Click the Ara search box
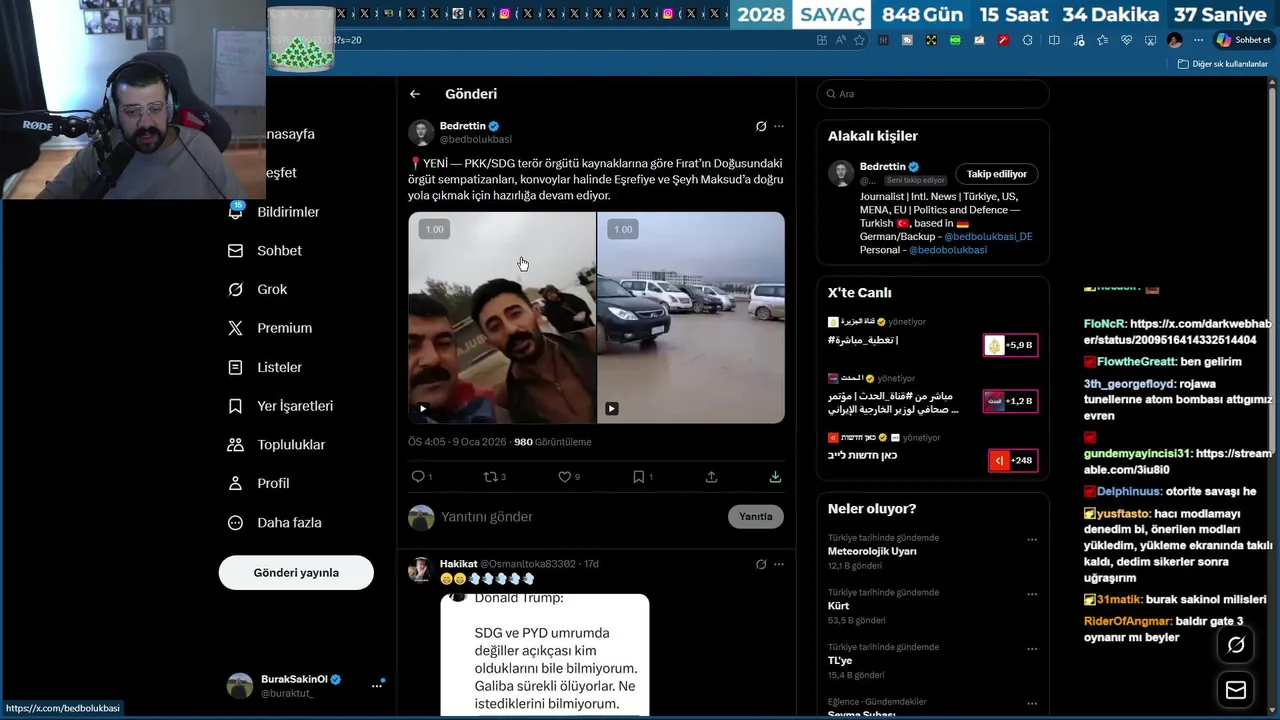 tap(933, 94)
